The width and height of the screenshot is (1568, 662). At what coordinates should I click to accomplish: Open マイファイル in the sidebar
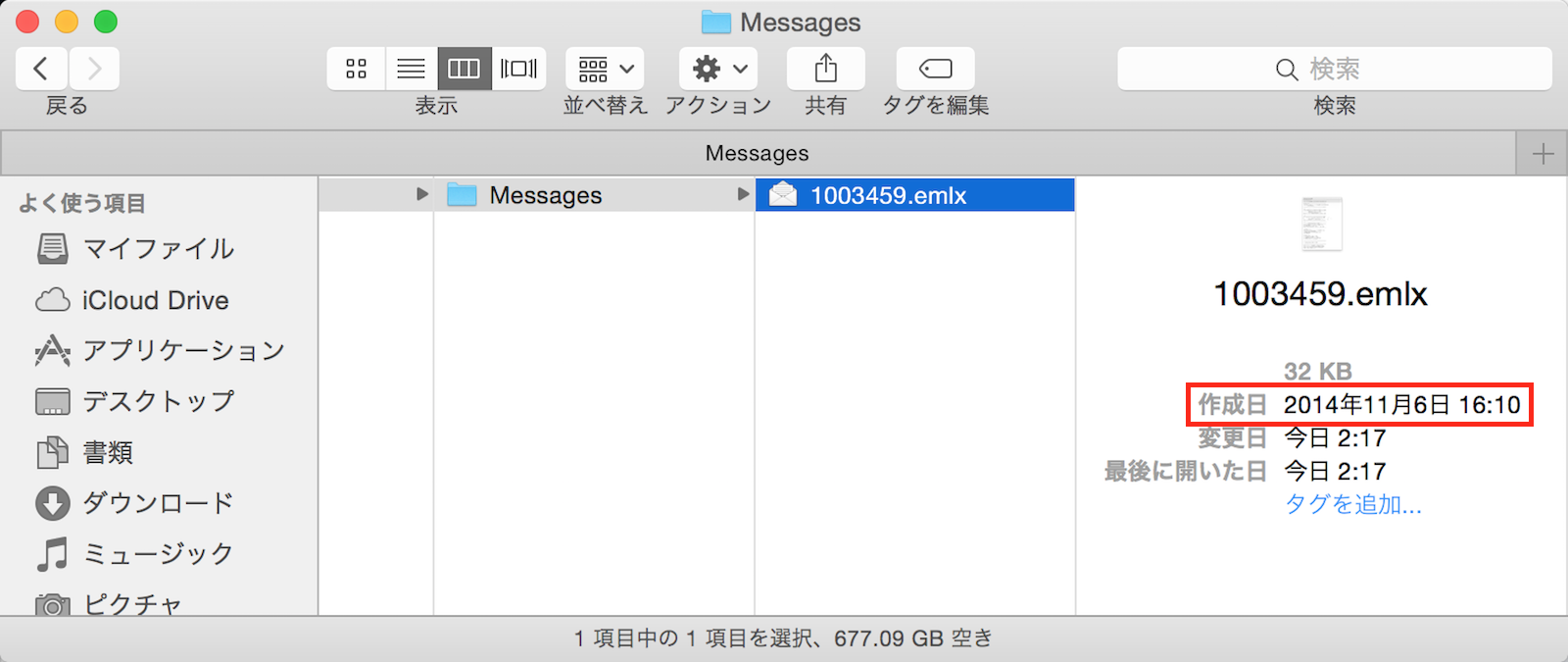pos(159,249)
